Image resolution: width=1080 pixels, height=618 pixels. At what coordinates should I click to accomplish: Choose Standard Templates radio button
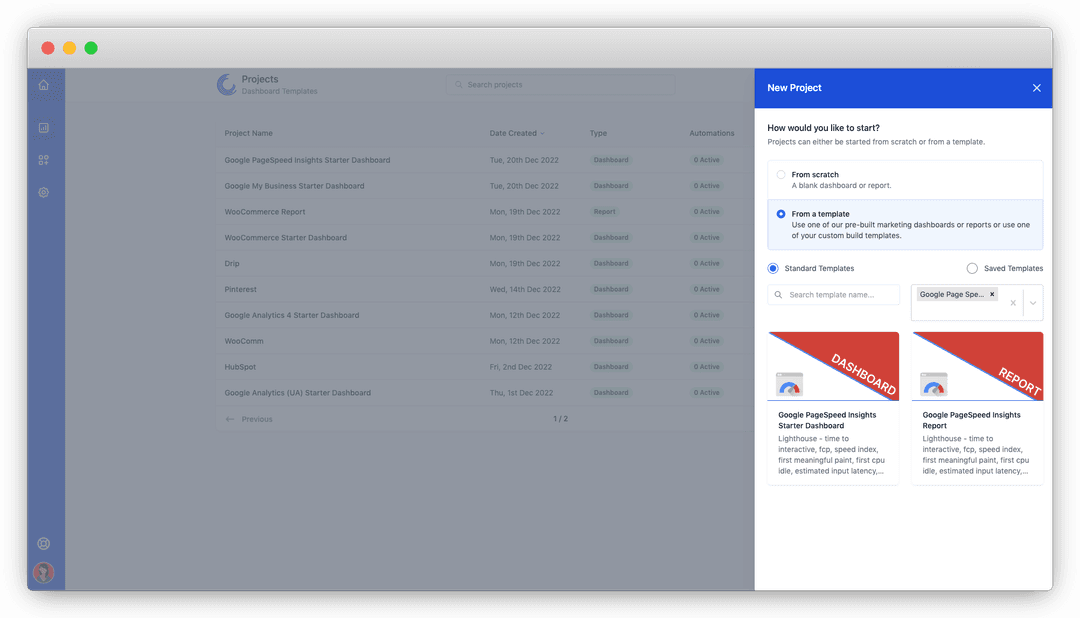[773, 268]
